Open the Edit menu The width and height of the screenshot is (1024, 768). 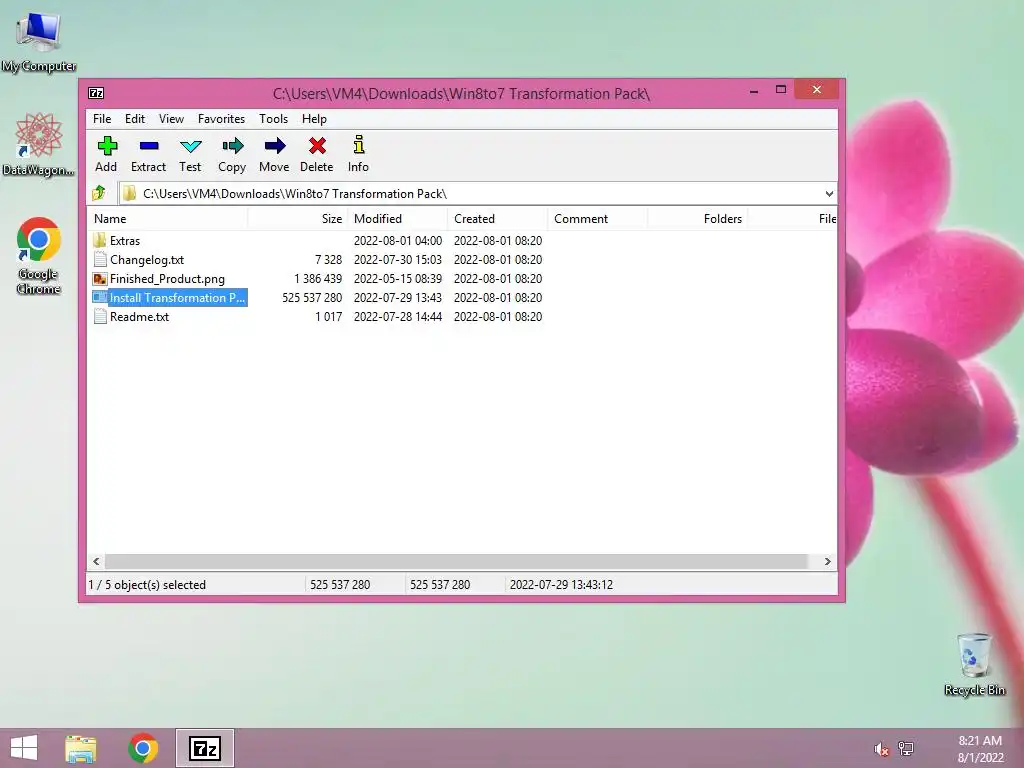[x=135, y=119]
